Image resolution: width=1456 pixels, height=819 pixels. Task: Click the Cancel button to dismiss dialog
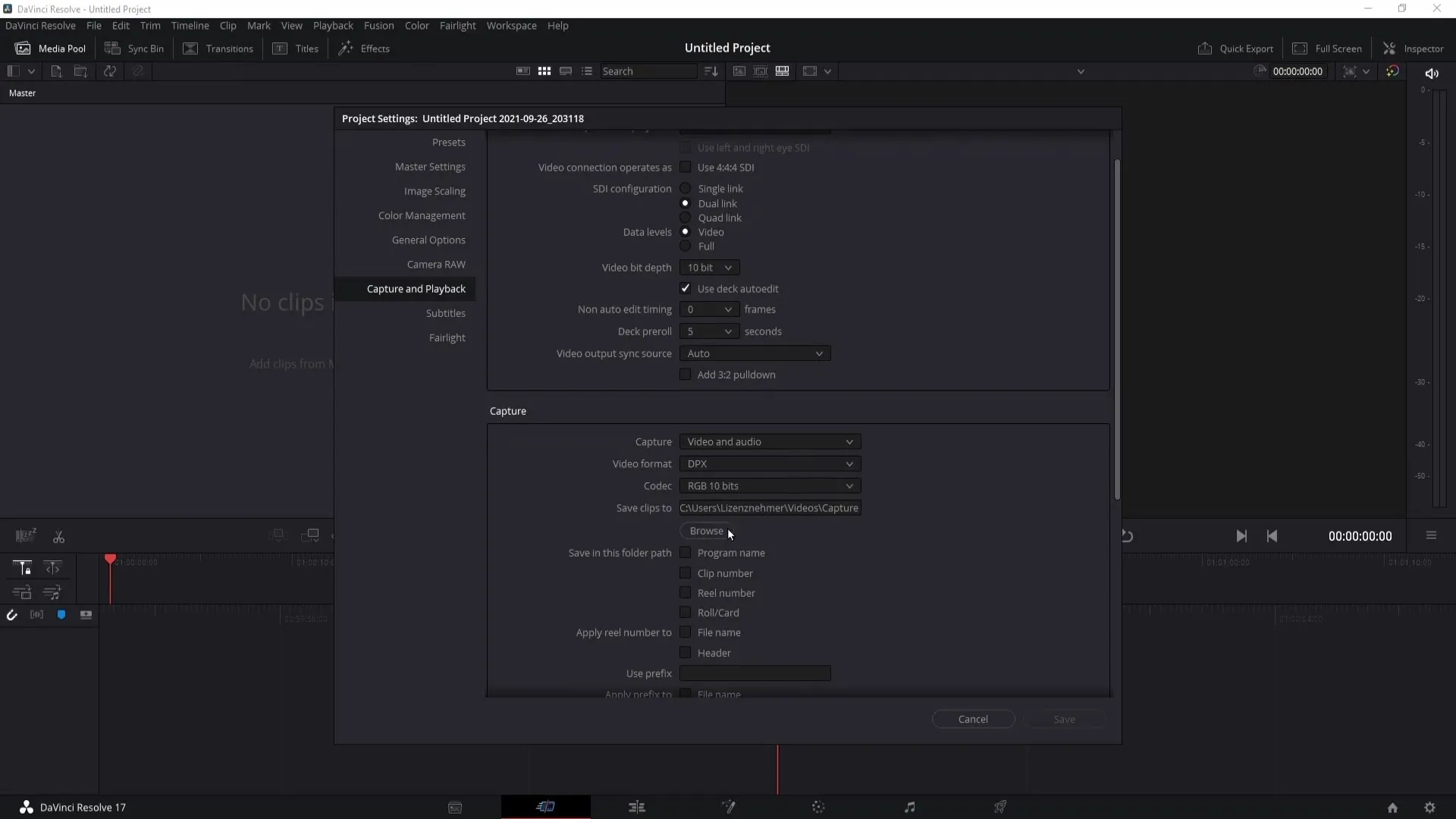pyautogui.click(x=972, y=719)
